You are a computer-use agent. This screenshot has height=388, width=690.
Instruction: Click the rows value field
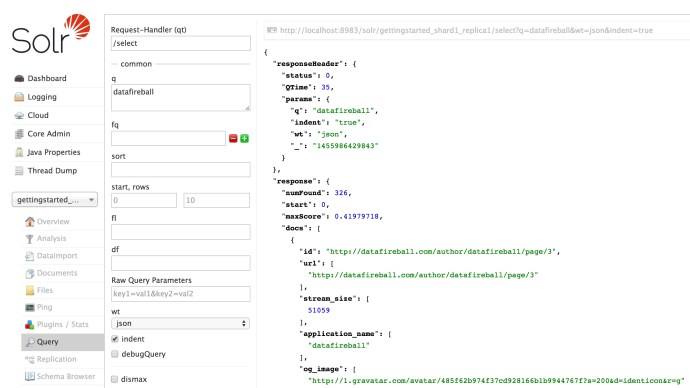point(217,200)
